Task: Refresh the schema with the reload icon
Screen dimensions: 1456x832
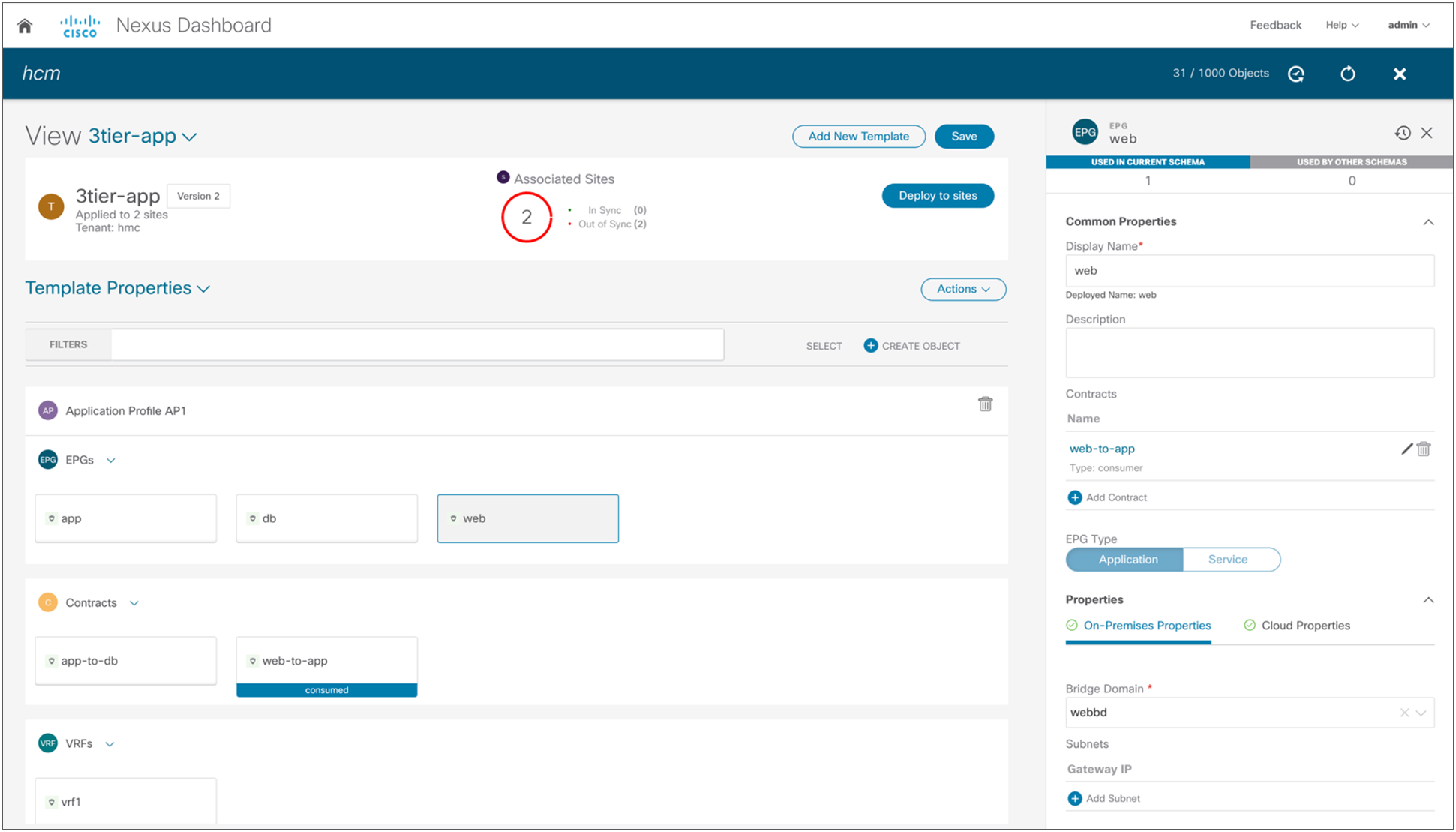Action: [1348, 74]
